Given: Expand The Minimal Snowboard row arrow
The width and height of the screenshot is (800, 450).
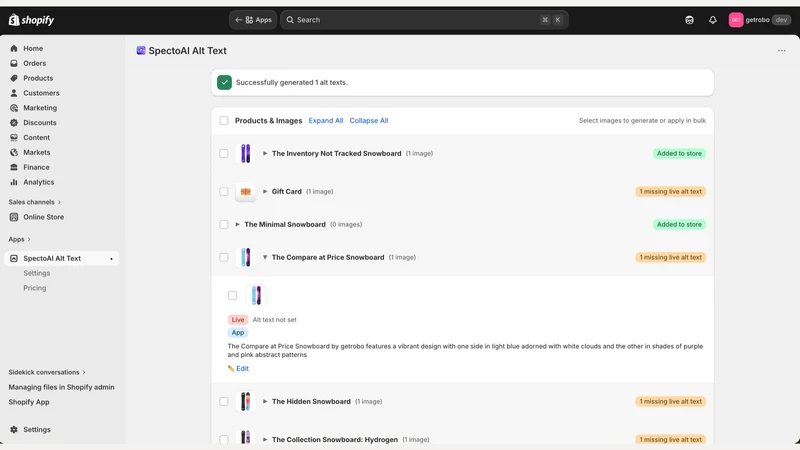Looking at the screenshot, I should 237,224.
